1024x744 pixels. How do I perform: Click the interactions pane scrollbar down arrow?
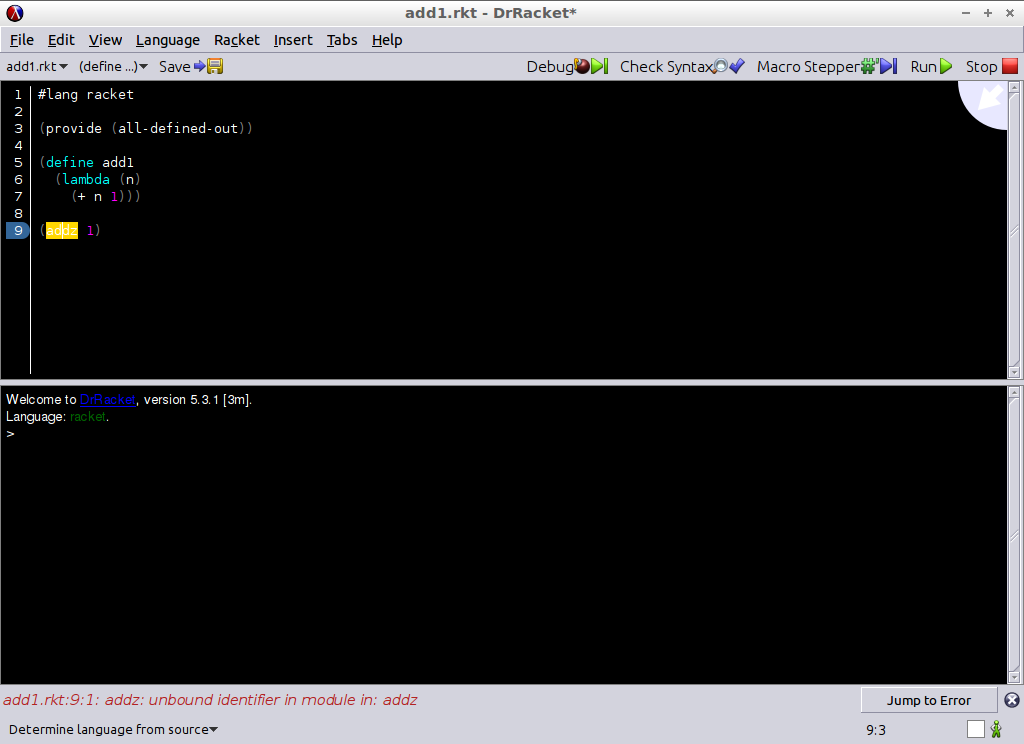[1014, 677]
